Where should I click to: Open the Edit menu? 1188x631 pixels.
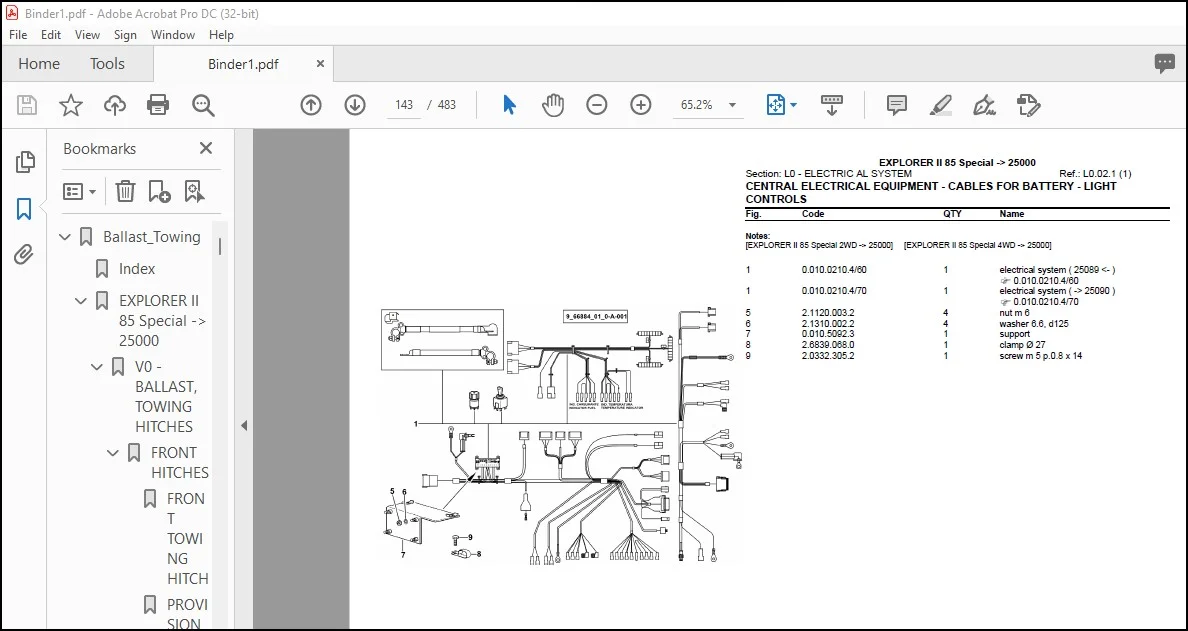coord(51,35)
